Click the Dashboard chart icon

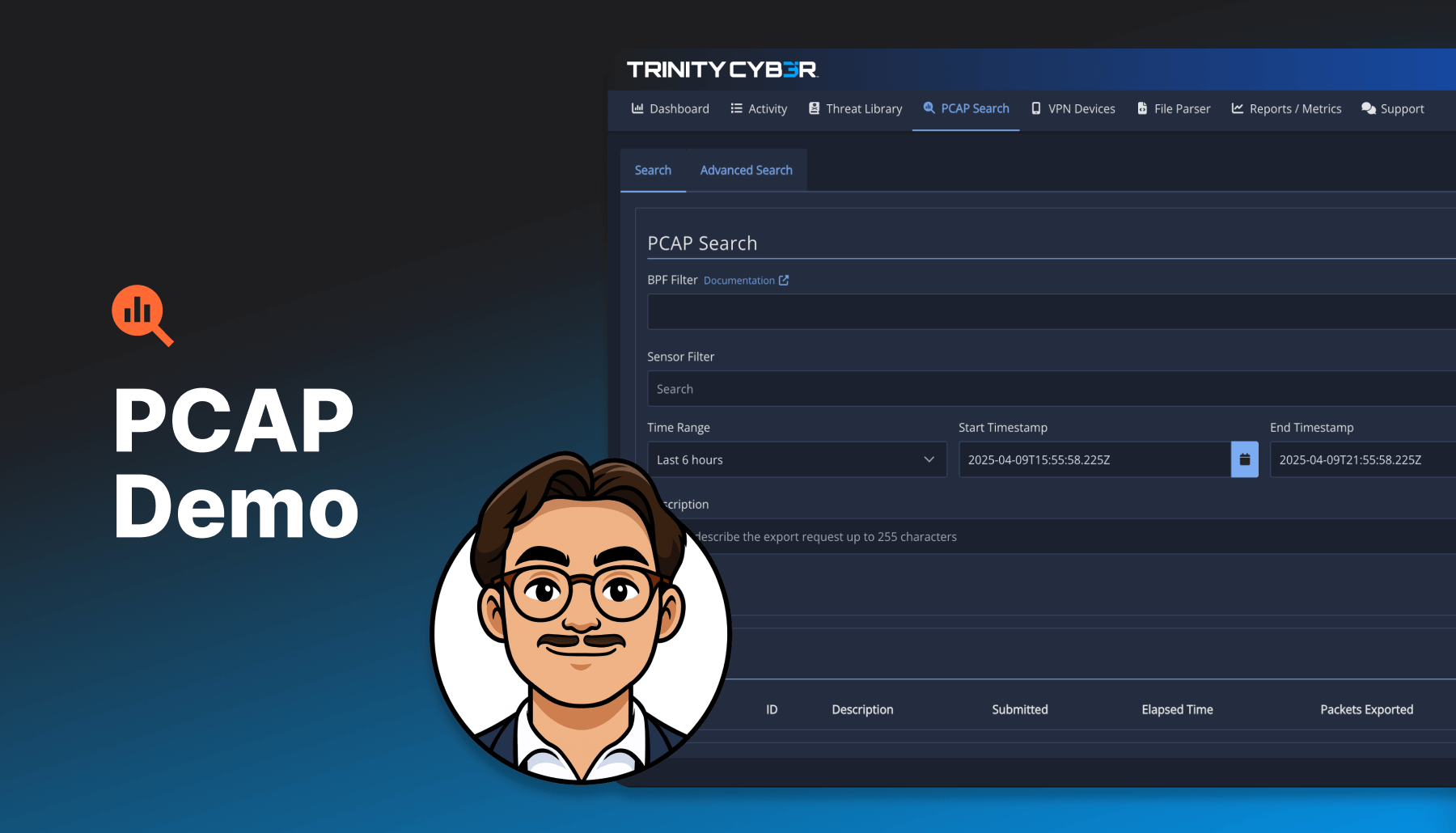pos(637,108)
